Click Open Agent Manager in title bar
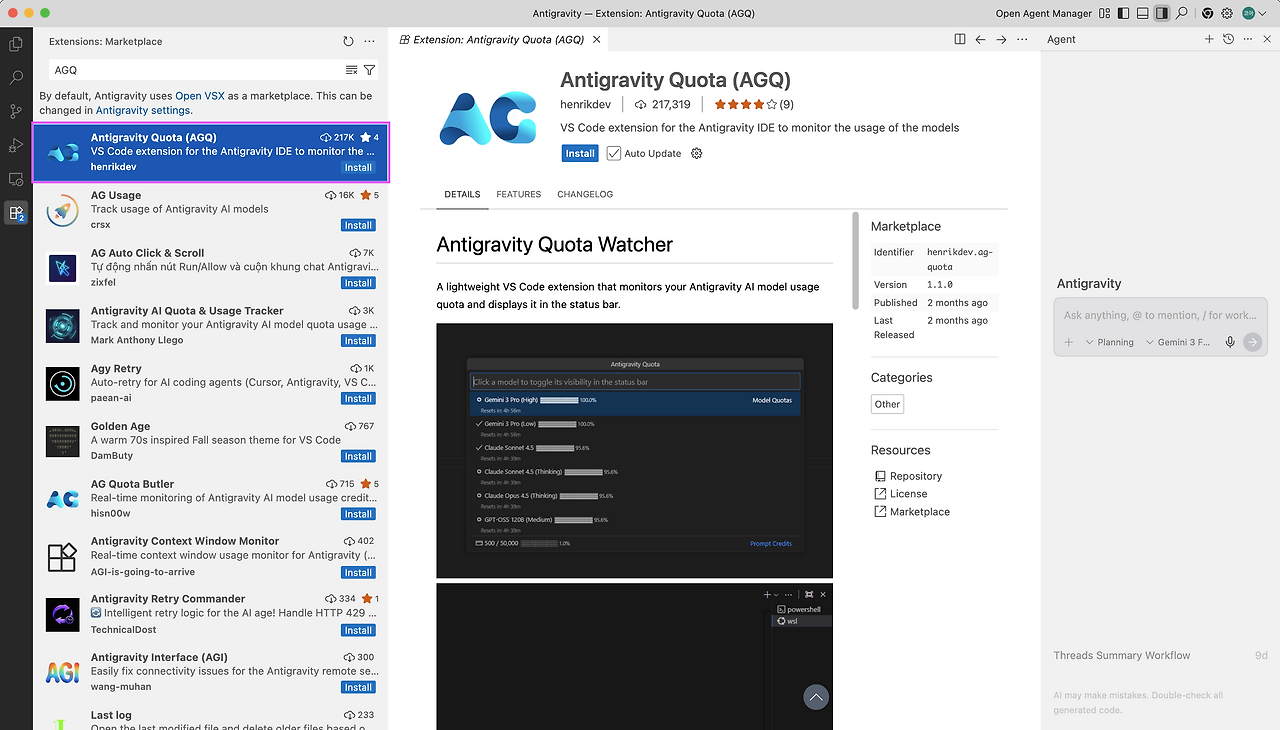Screen dimensions: 1280x730 [x=1043, y=13]
